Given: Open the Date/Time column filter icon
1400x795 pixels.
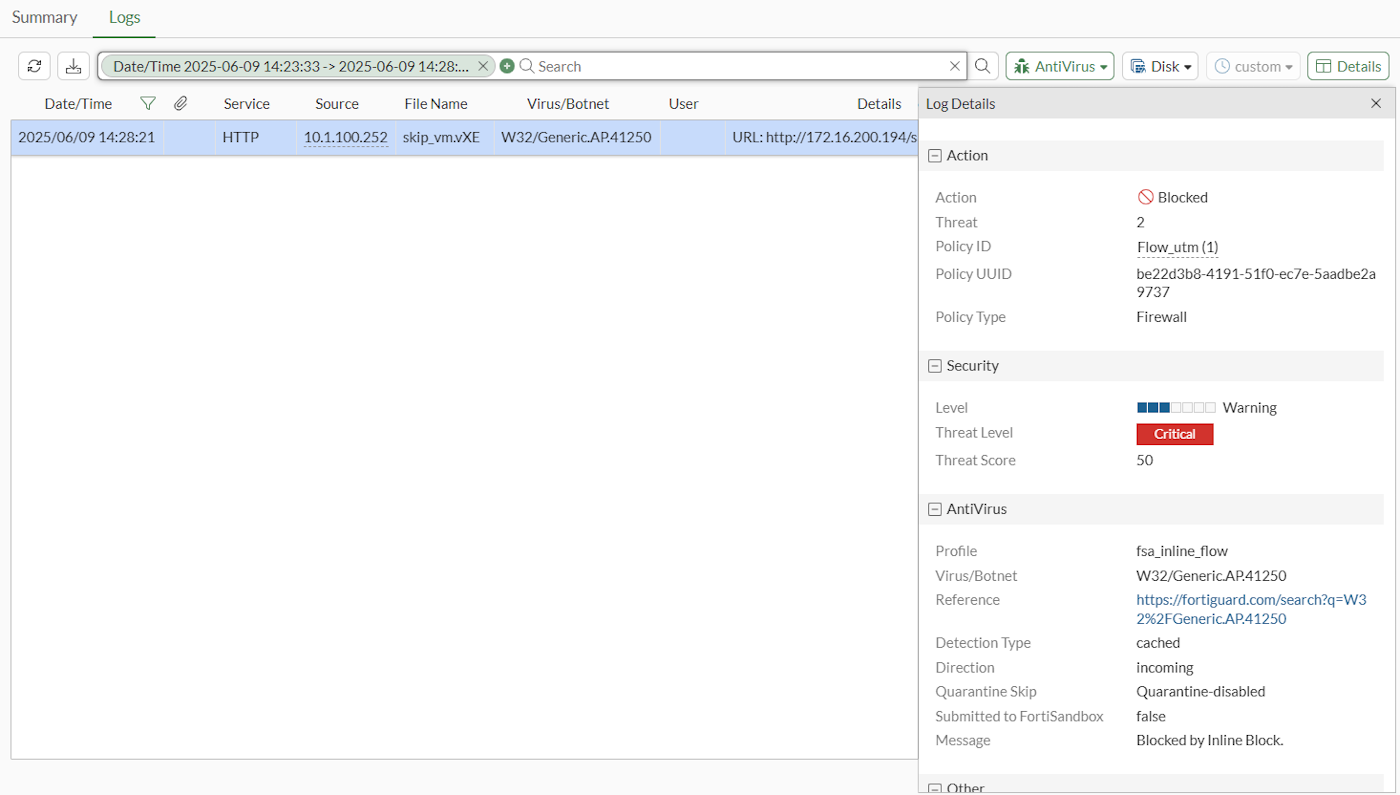Looking at the screenshot, I should 147,103.
